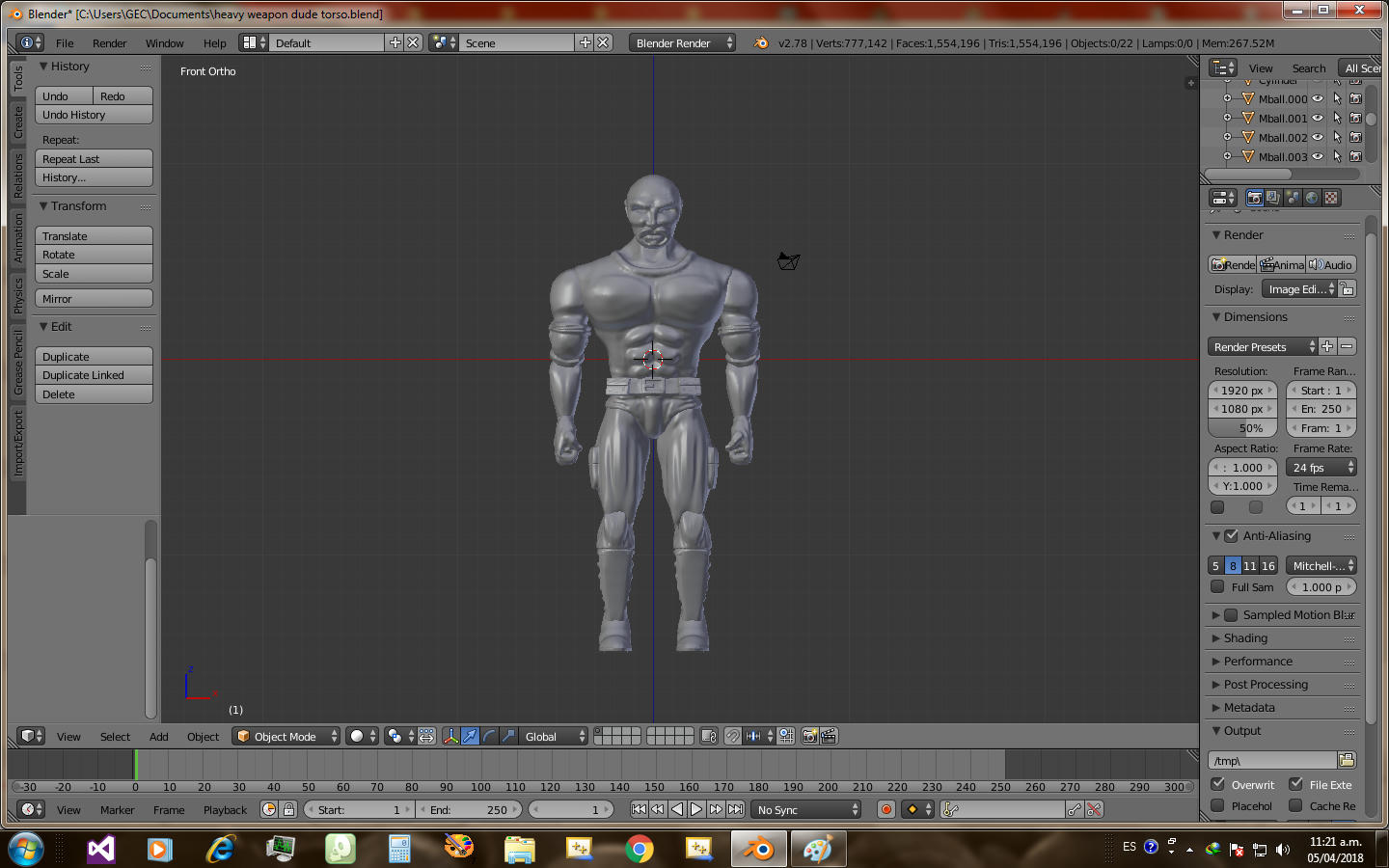Toggle visibility eye for Mball.002
The width and height of the screenshot is (1389, 868).
pyautogui.click(x=1318, y=137)
